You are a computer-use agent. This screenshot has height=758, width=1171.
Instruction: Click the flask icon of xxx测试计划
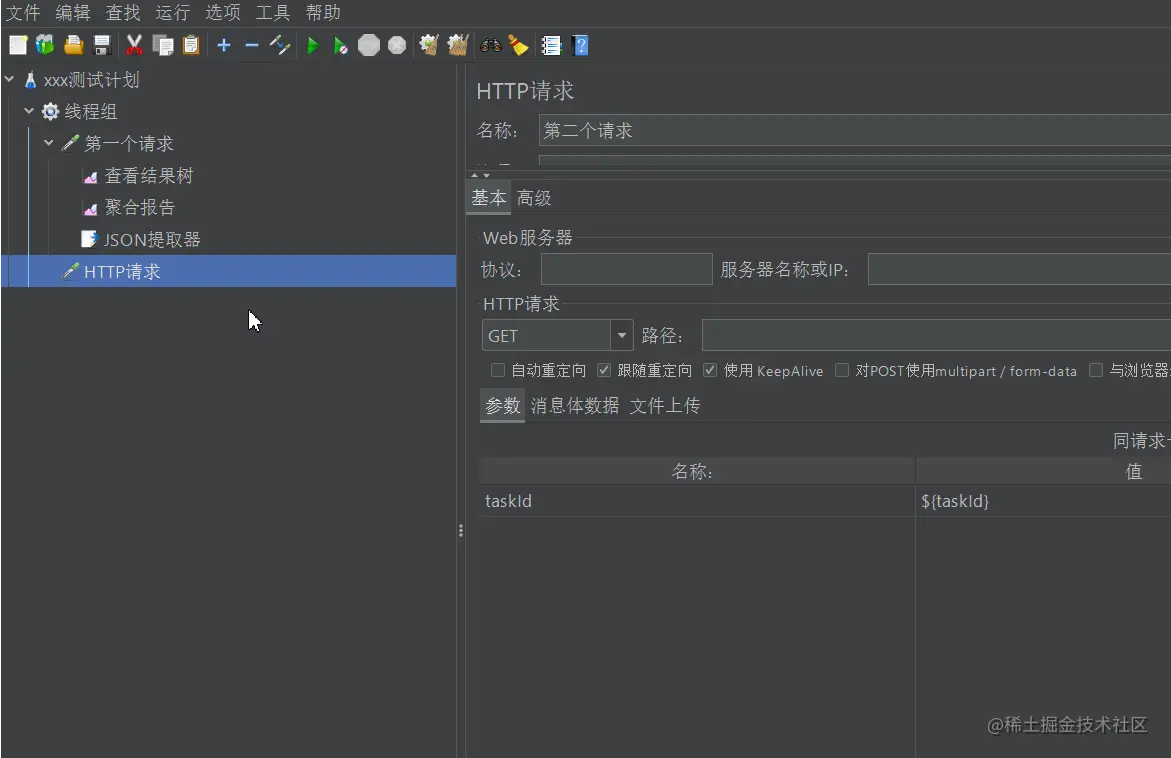click(30, 80)
